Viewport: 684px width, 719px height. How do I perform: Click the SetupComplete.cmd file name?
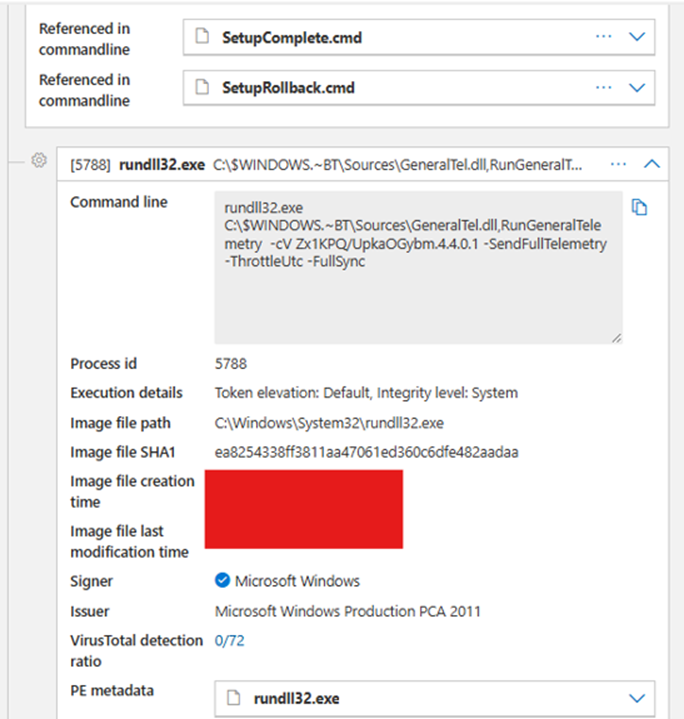[x=292, y=37]
